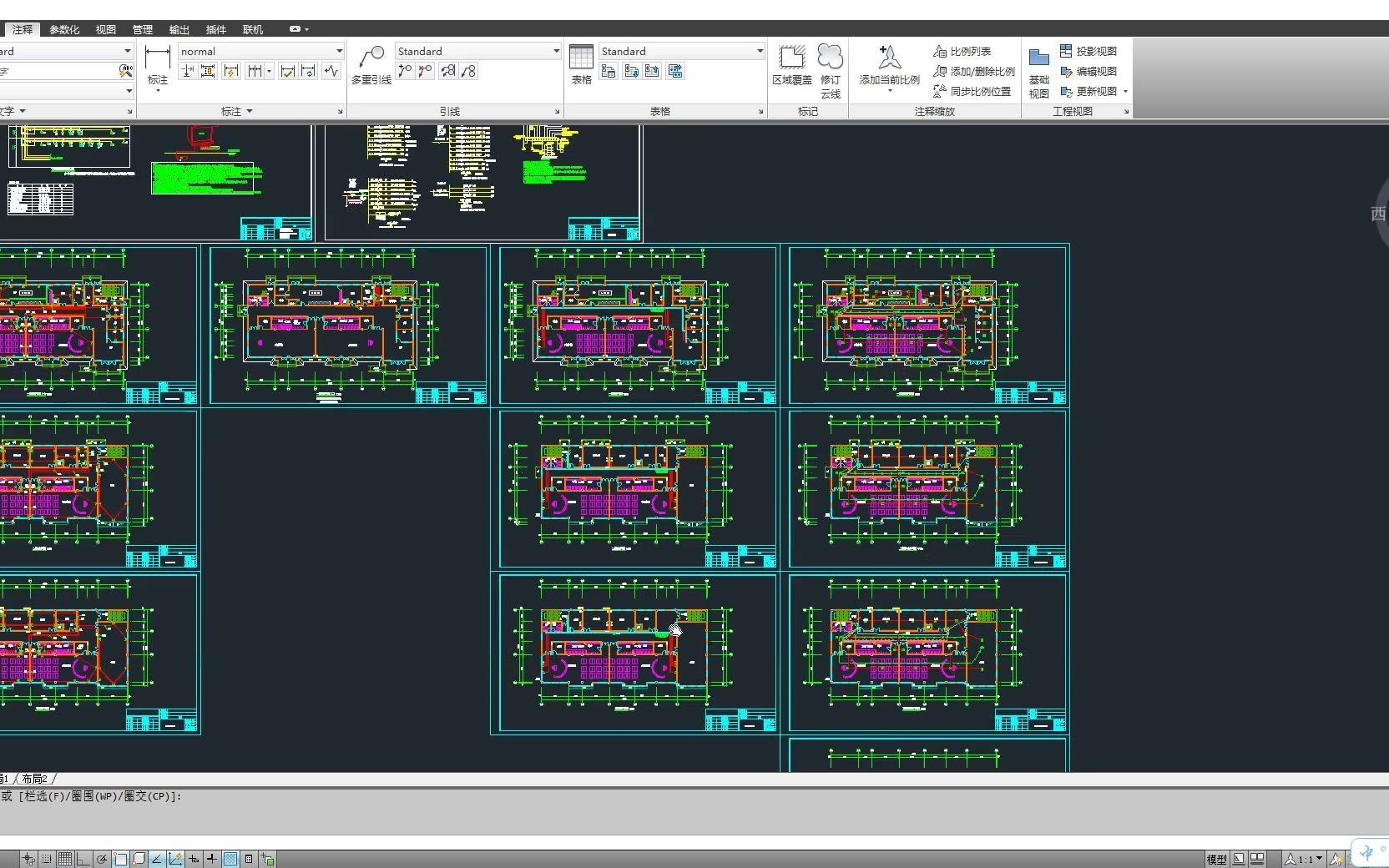Click the dimension update icon
The image size is (1389, 868).
[x=309, y=71]
